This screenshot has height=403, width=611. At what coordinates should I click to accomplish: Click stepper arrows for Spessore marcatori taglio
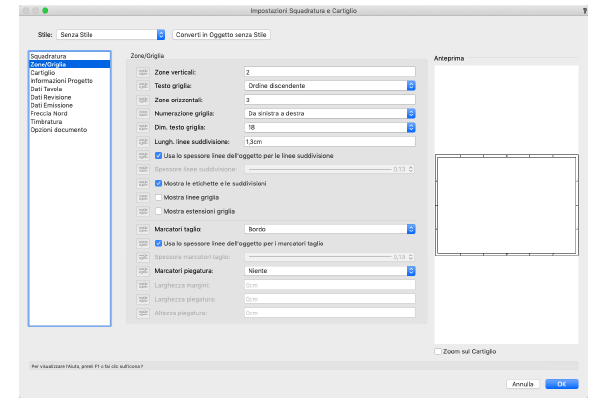coord(410,257)
